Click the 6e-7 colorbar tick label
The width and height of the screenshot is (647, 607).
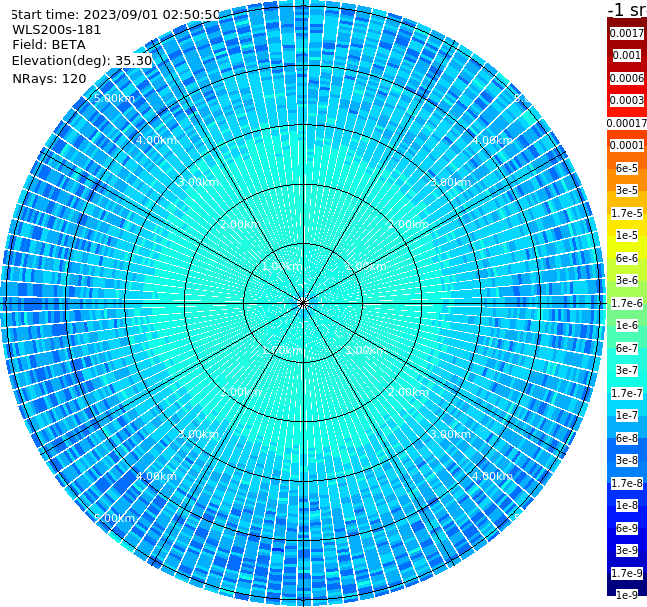click(x=627, y=348)
